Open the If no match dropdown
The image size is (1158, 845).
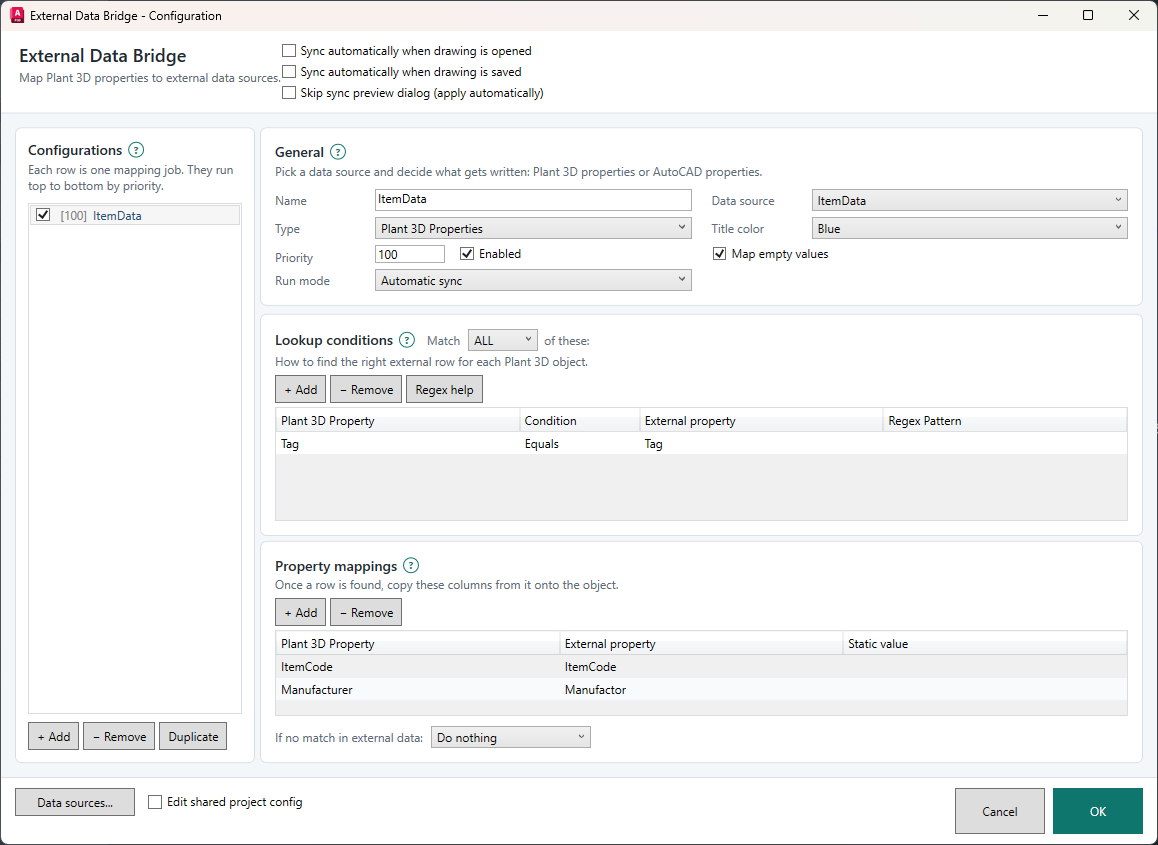point(511,737)
